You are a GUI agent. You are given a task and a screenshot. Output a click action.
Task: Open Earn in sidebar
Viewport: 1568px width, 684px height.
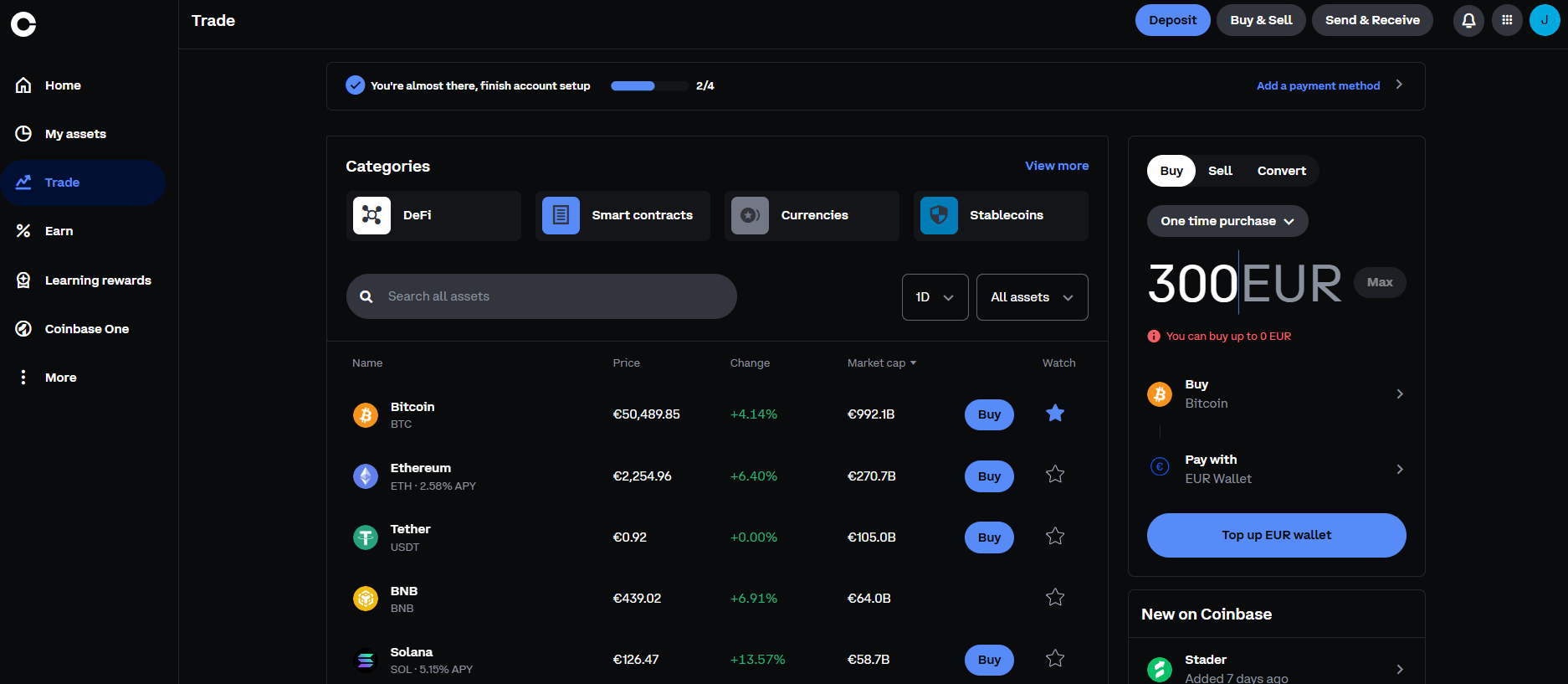click(83, 231)
